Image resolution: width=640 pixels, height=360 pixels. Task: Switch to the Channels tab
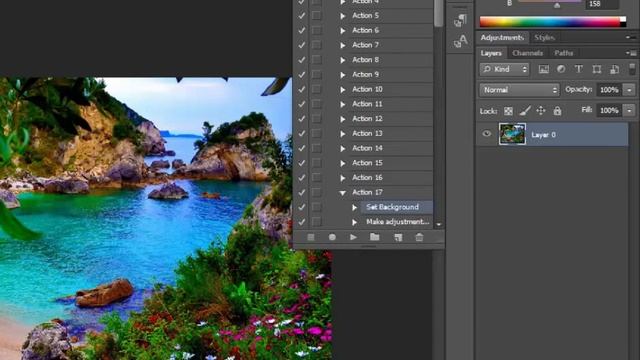pyautogui.click(x=527, y=53)
